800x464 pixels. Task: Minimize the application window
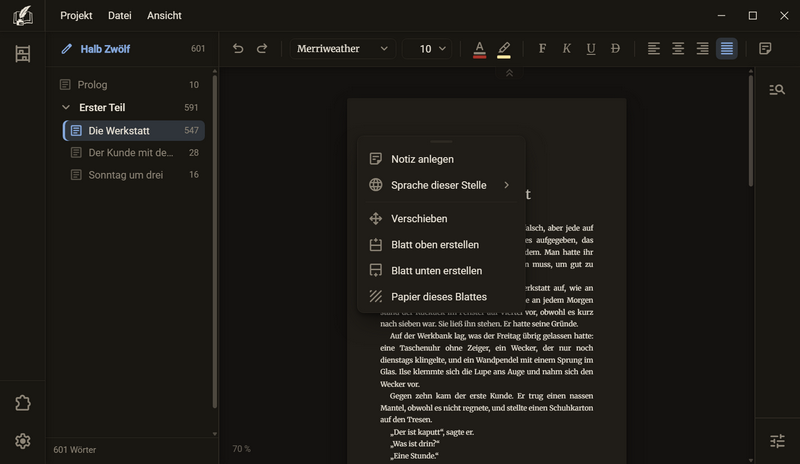721,16
